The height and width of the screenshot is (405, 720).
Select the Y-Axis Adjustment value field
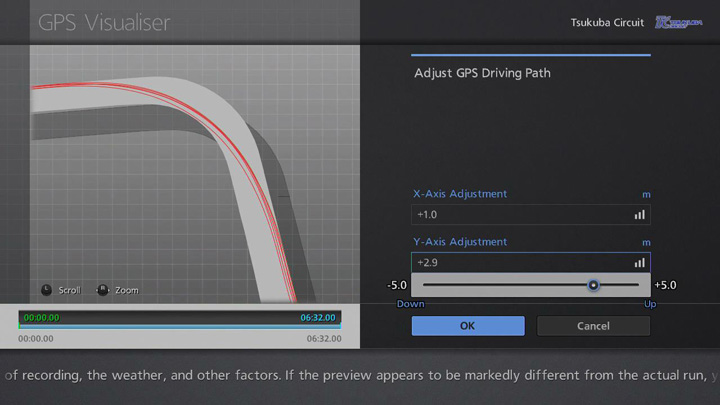[x=520, y=263]
